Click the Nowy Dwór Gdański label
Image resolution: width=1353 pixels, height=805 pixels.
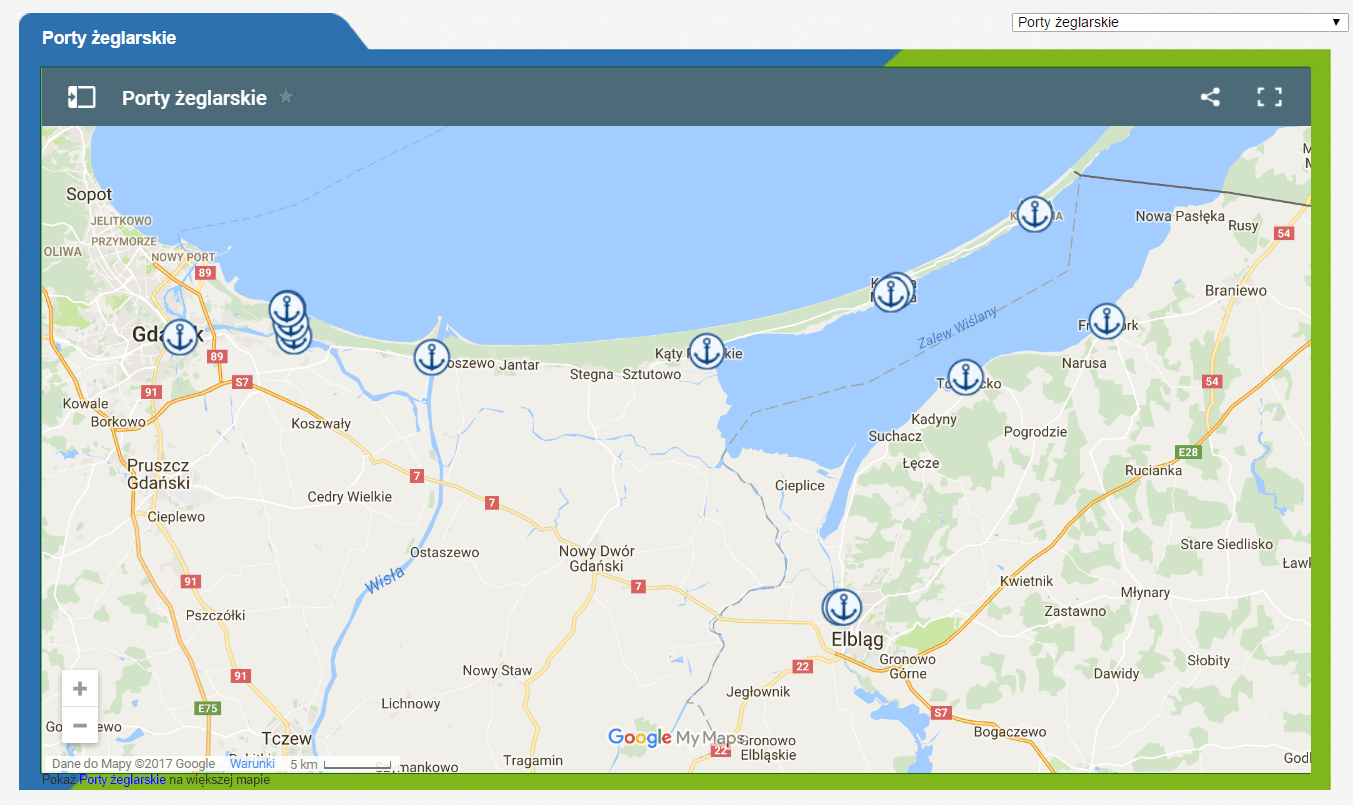pyautogui.click(x=596, y=558)
